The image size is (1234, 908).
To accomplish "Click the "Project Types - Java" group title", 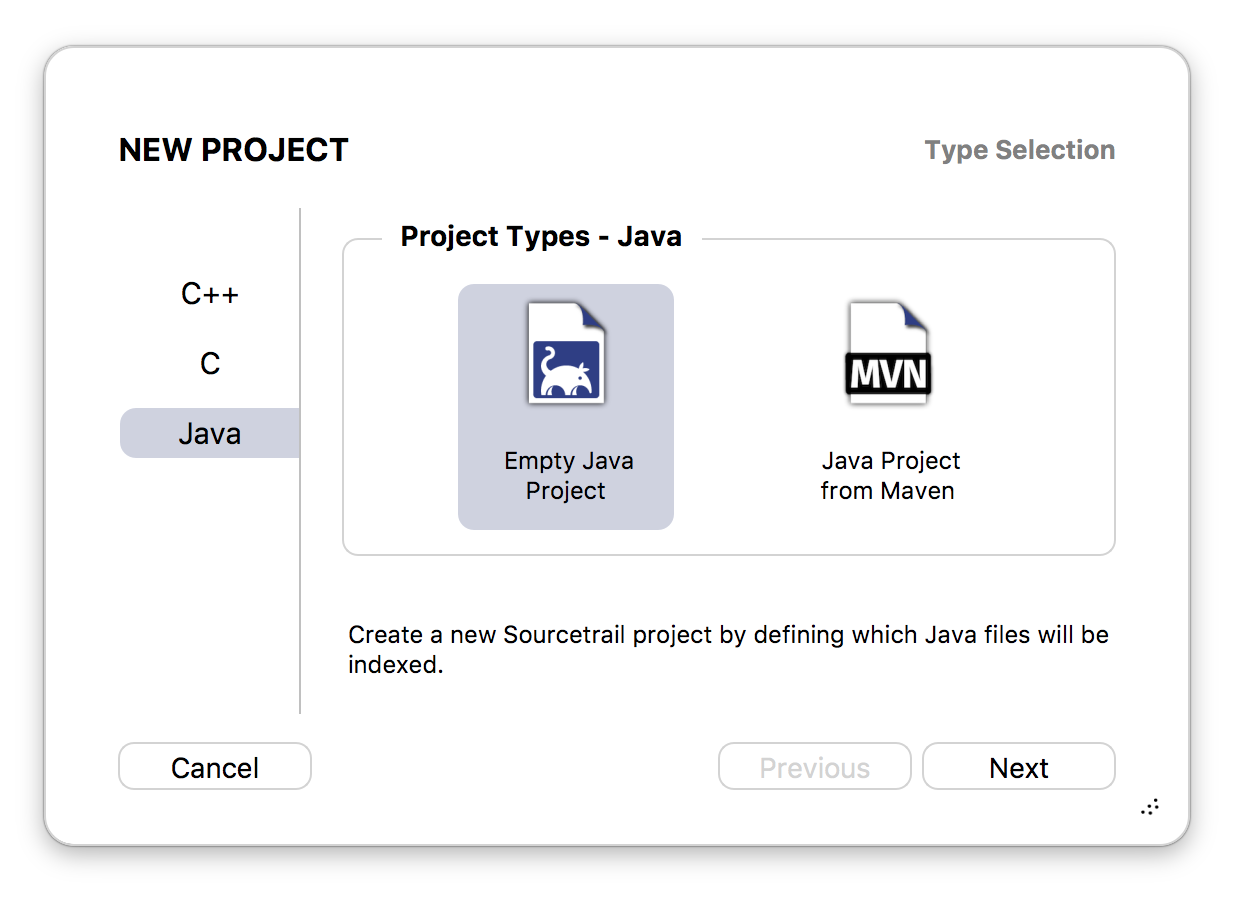I will pos(541,237).
